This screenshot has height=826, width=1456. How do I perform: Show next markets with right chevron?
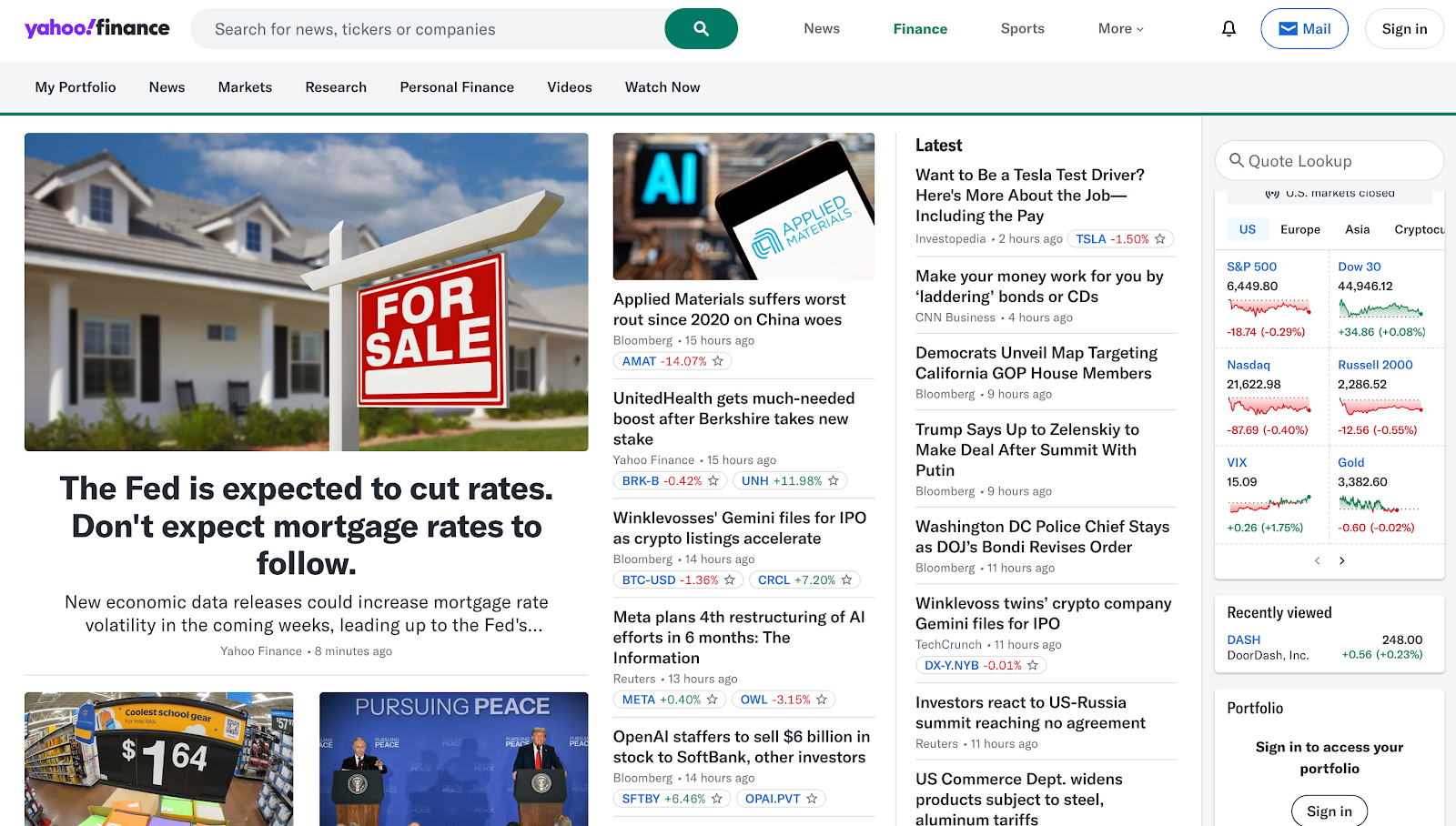click(1342, 560)
